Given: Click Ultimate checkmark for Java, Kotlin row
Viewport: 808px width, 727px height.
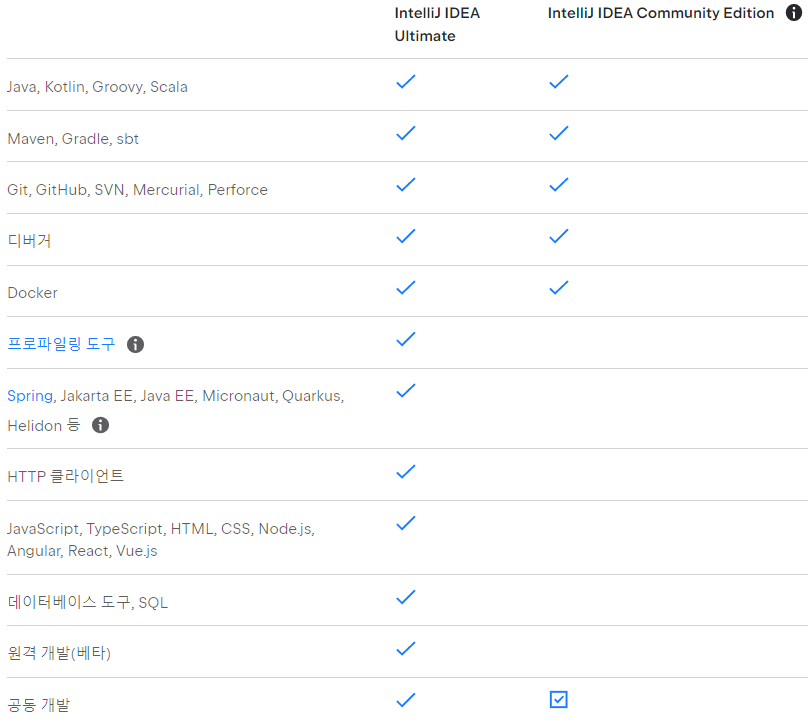Looking at the screenshot, I should [x=405, y=82].
